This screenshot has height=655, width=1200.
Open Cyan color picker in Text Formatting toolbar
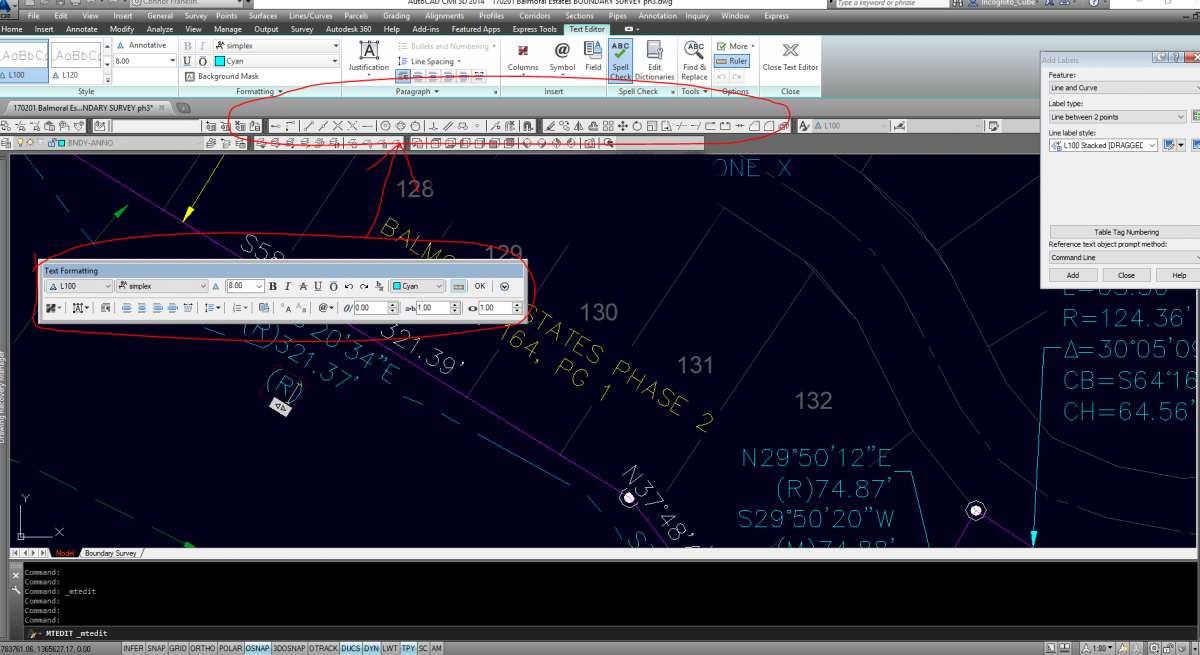tap(417, 286)
